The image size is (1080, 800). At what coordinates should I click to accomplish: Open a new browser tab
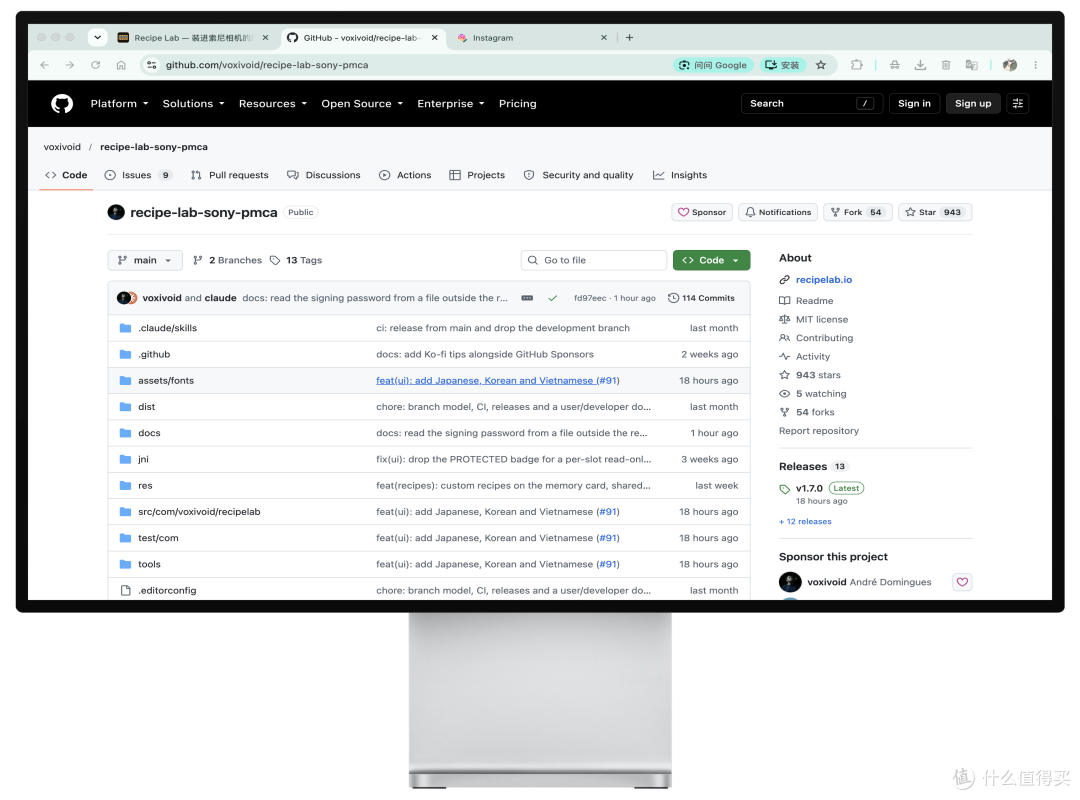pos(630,37)
